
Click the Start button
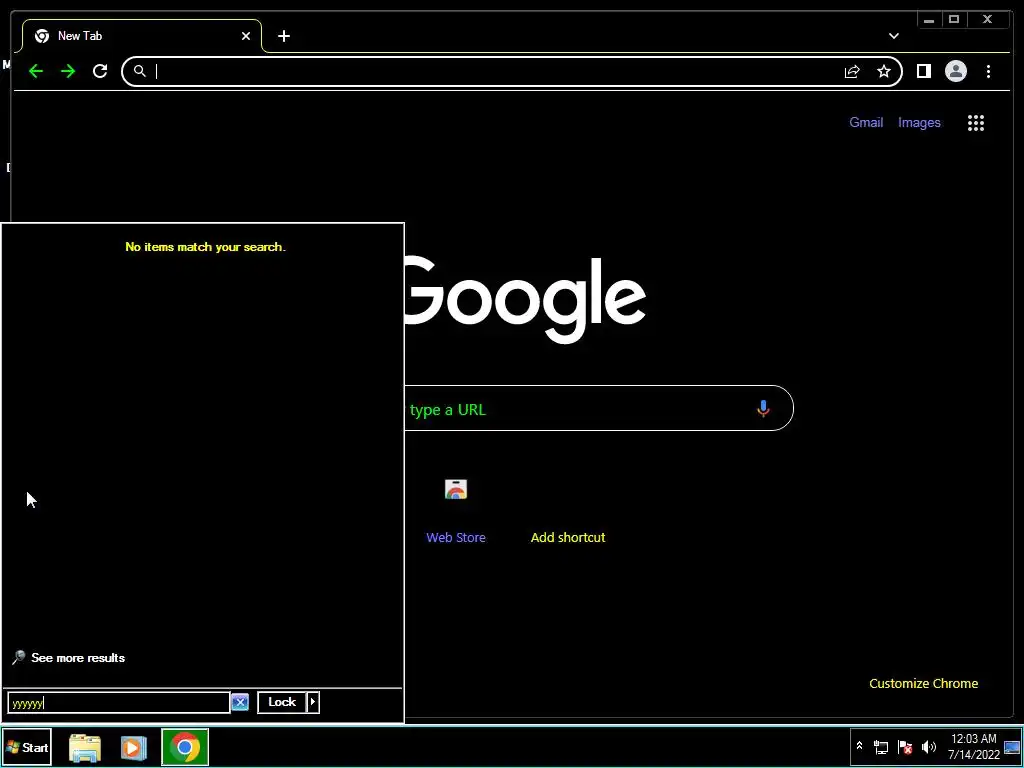(26, 748)
